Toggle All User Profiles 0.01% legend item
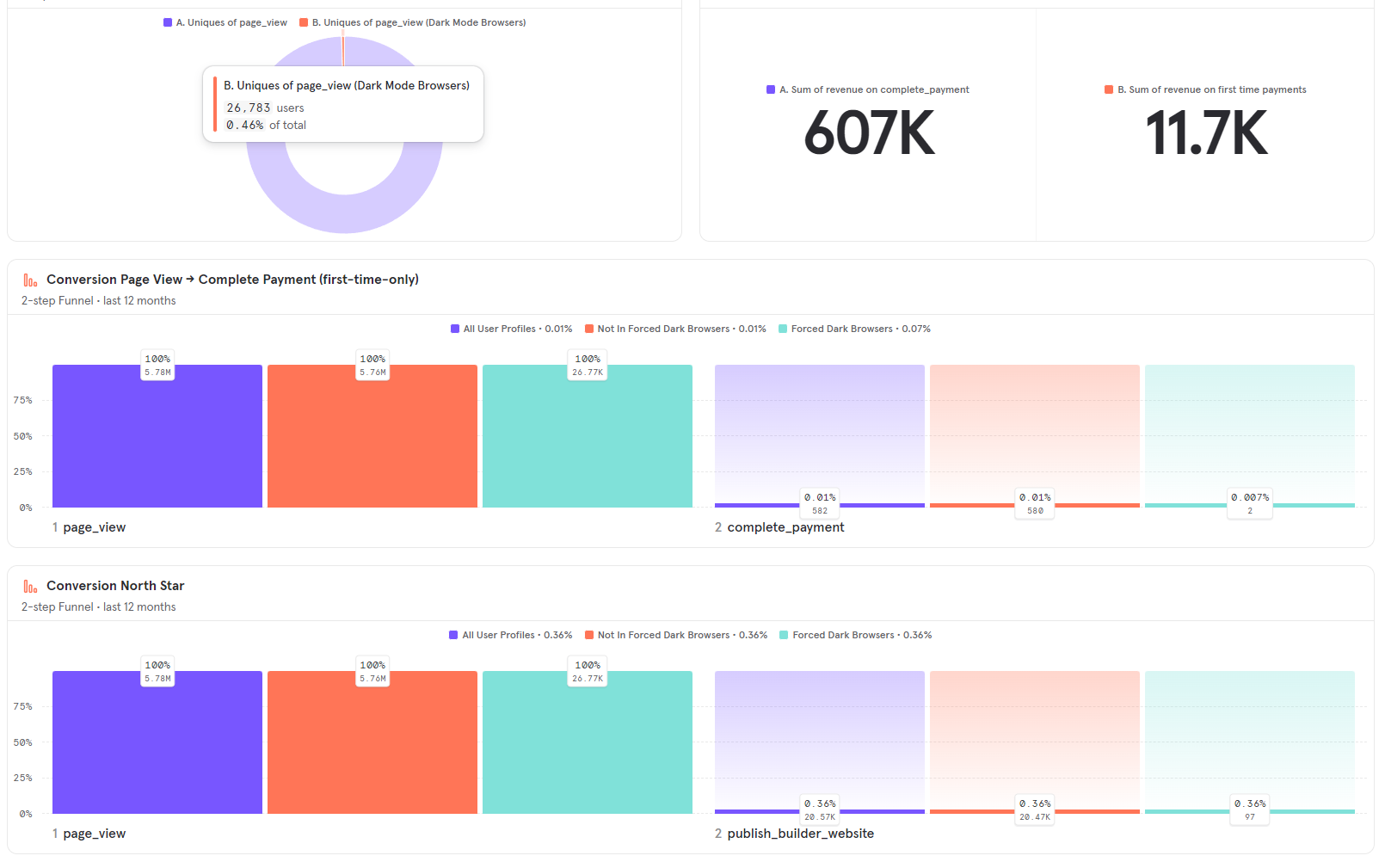1385x868 pixels. (511, 329)
